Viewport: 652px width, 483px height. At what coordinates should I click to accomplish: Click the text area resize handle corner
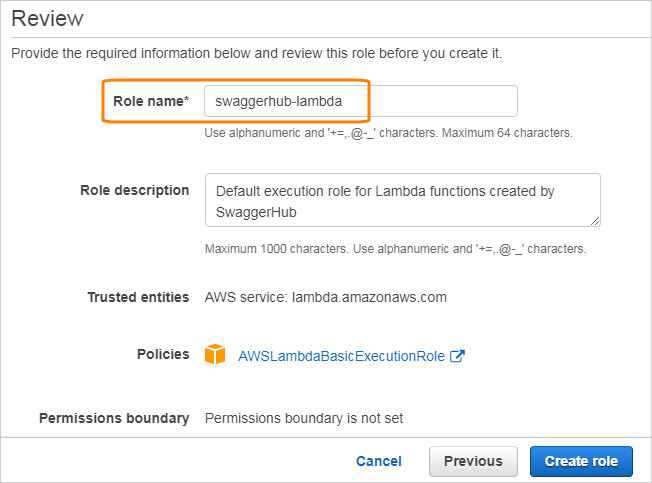tap(595, 221)
